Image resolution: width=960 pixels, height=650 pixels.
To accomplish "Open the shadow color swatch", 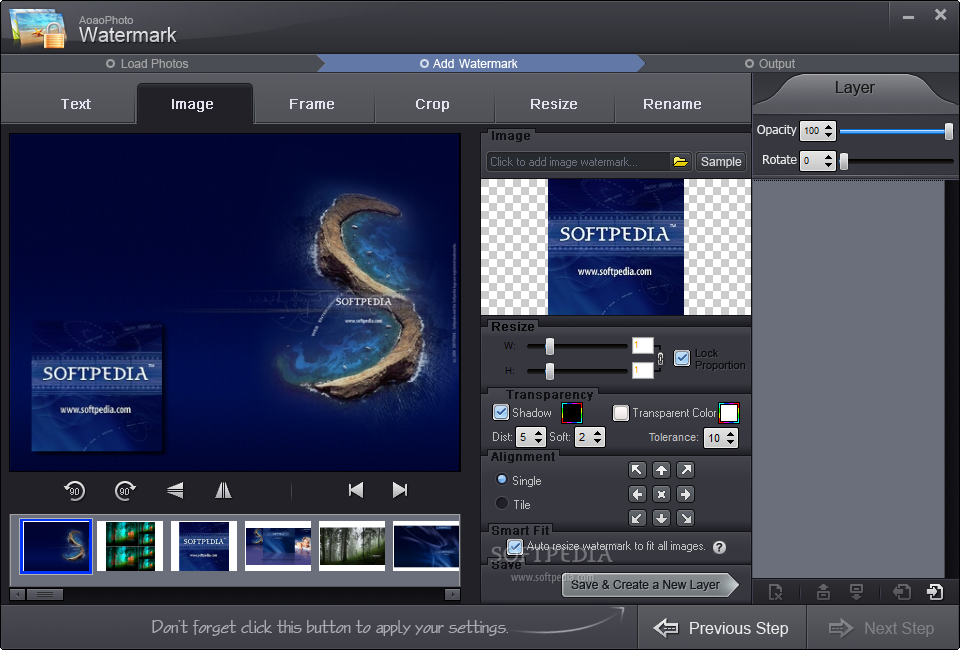I will pos(571,413).
